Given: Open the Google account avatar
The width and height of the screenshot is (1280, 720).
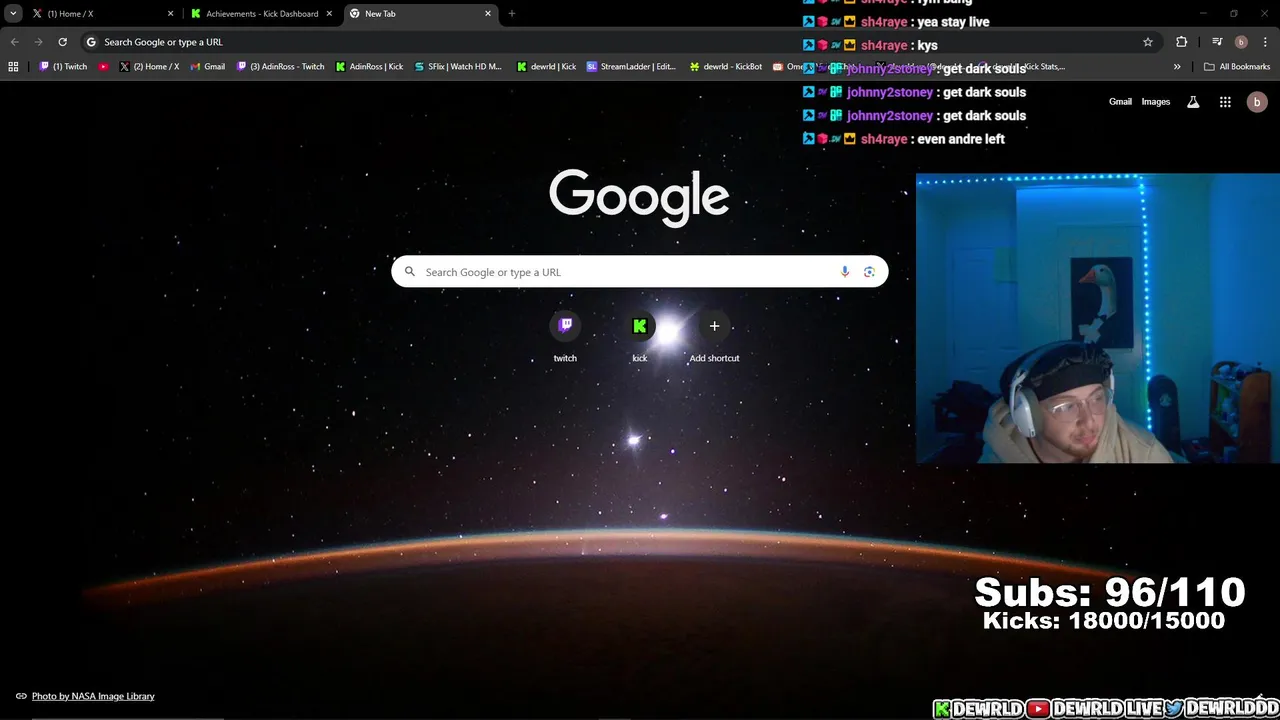Looking at the screenshot, I should coord(1257,102).
